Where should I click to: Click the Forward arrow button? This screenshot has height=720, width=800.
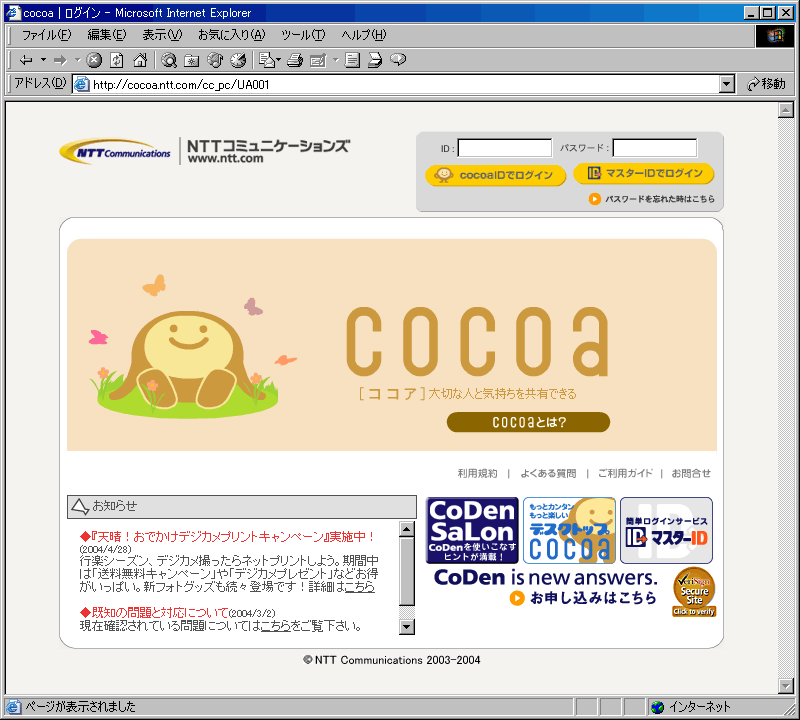(x=60, y=60)
